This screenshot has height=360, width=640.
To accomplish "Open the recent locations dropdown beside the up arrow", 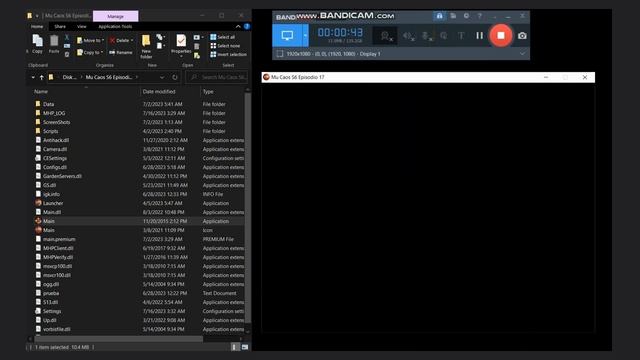I will [33, 77].
